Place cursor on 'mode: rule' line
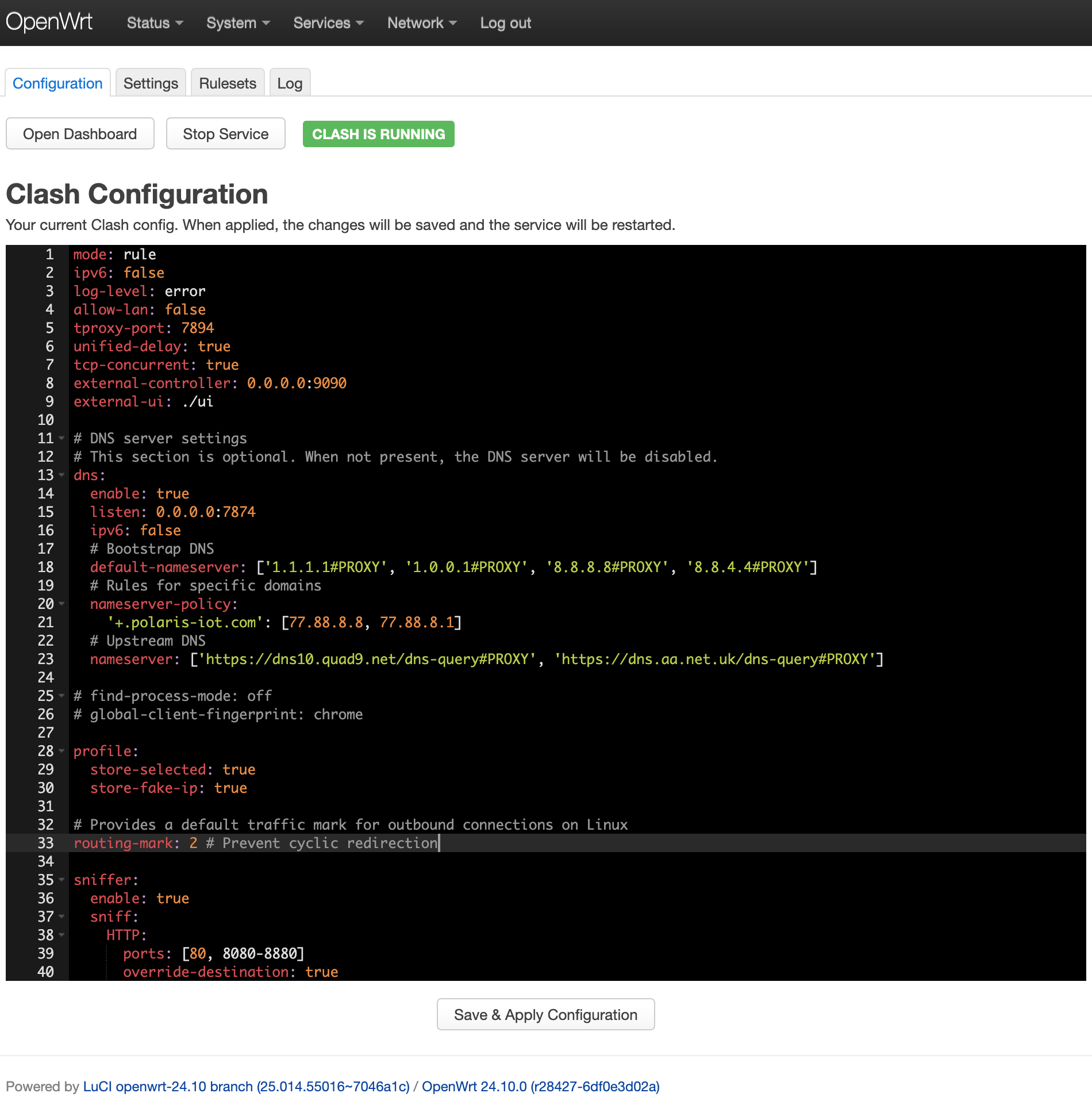 (115, 255)
